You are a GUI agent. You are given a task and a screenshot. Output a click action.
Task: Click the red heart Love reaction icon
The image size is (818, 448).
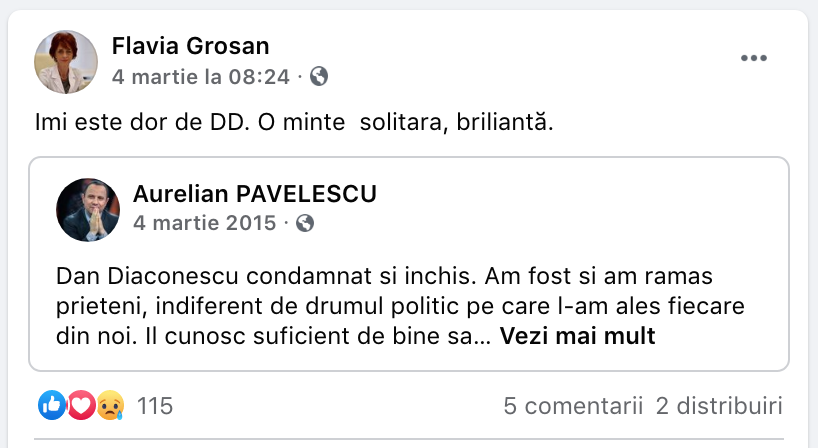[80, 405]
